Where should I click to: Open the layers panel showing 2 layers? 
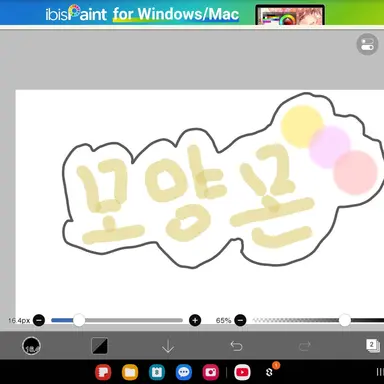373,346
